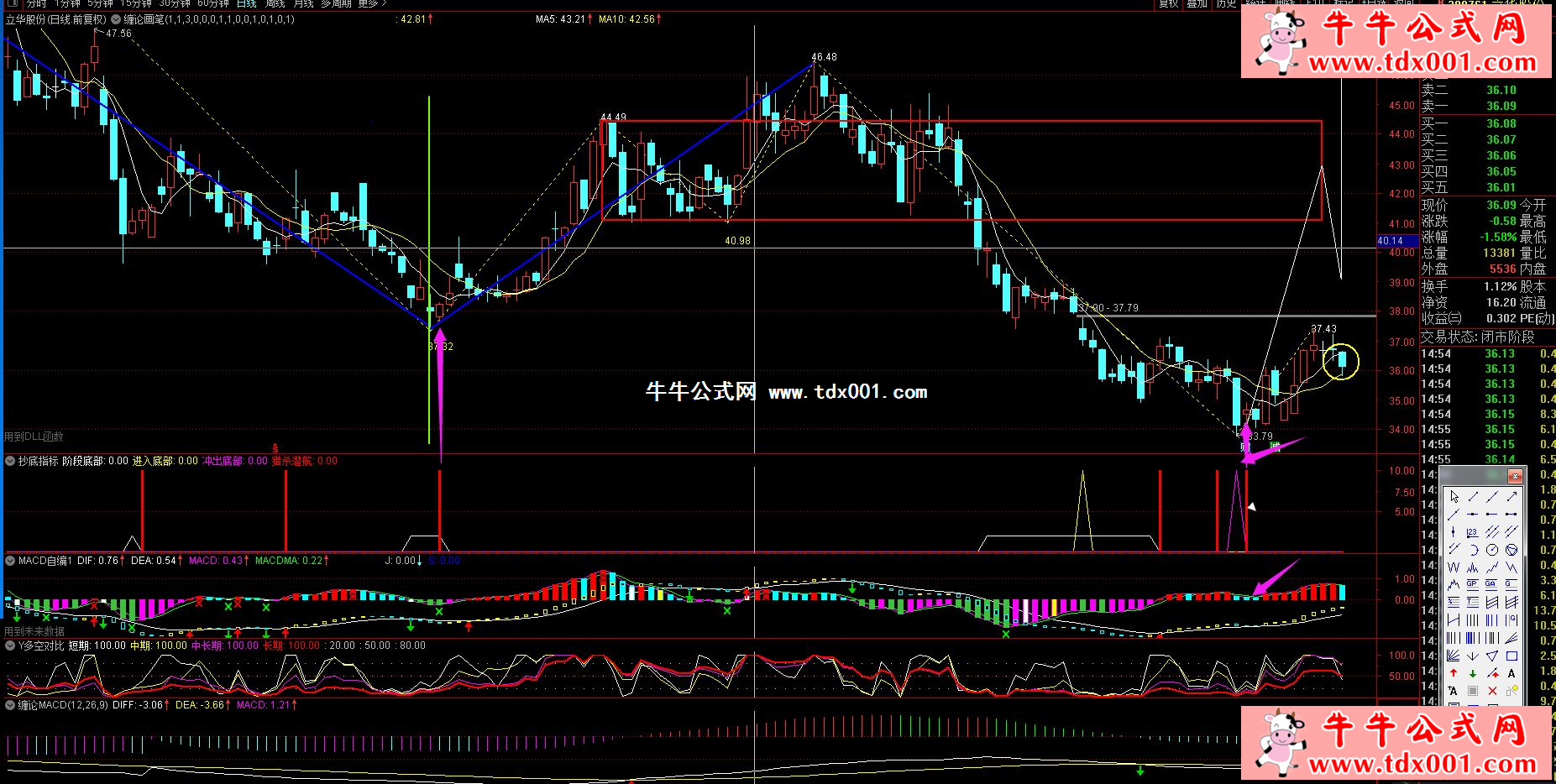Switch to the 30分钟 period tab
This screenshot has height=784, width=1556.
pyautogui.click(x=175, y=3)
